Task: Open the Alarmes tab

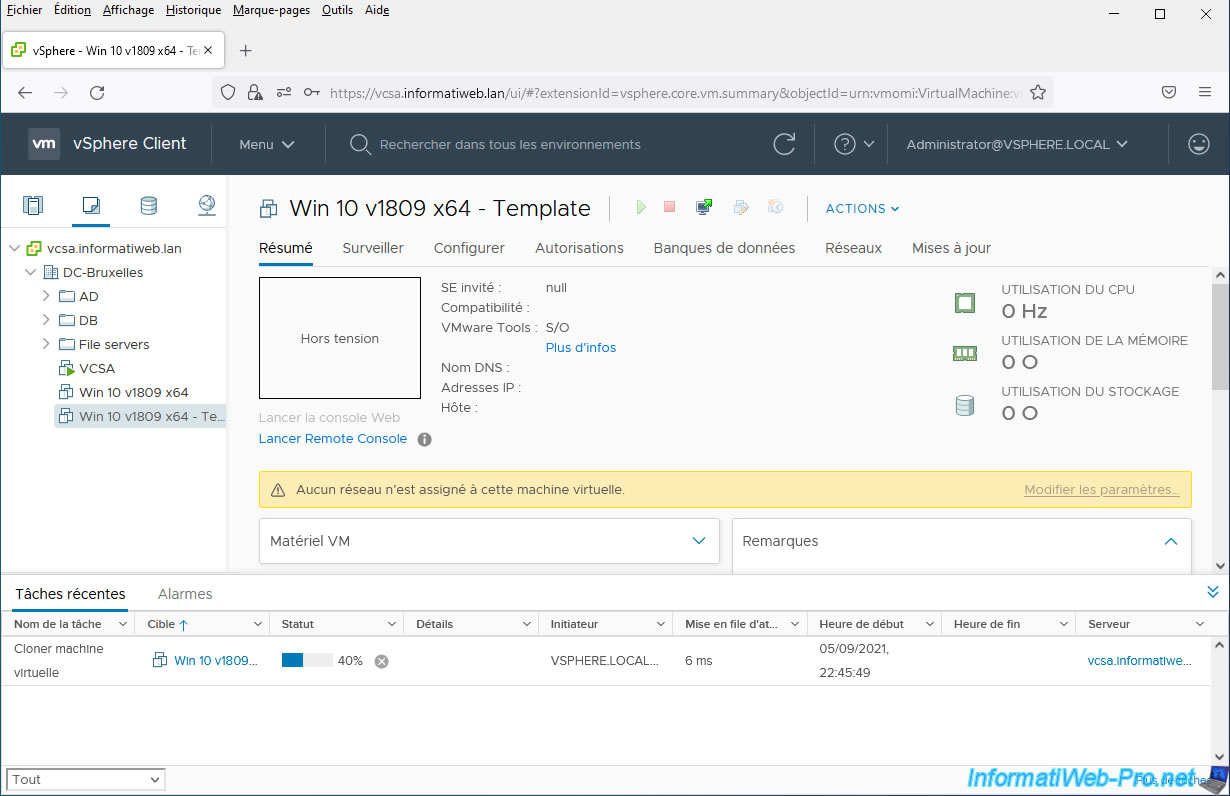Action: 185,594
